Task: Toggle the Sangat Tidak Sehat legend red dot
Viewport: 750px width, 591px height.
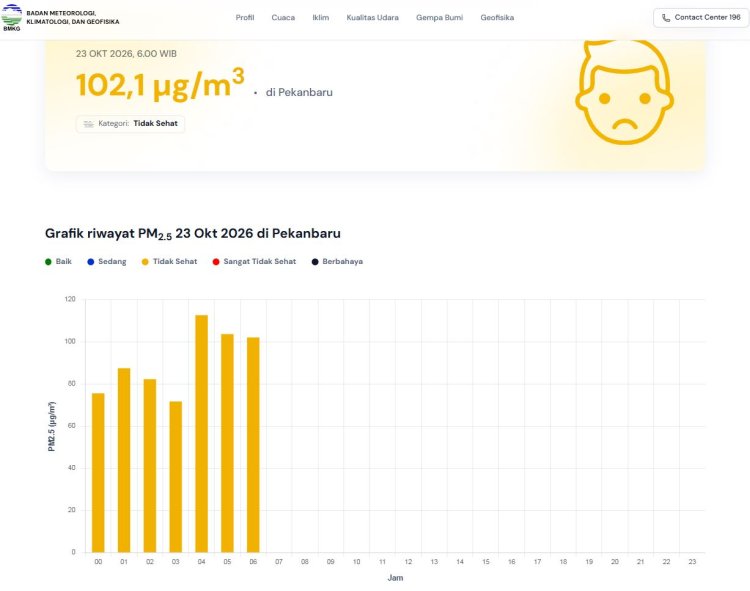Action: tap(216, 262)
